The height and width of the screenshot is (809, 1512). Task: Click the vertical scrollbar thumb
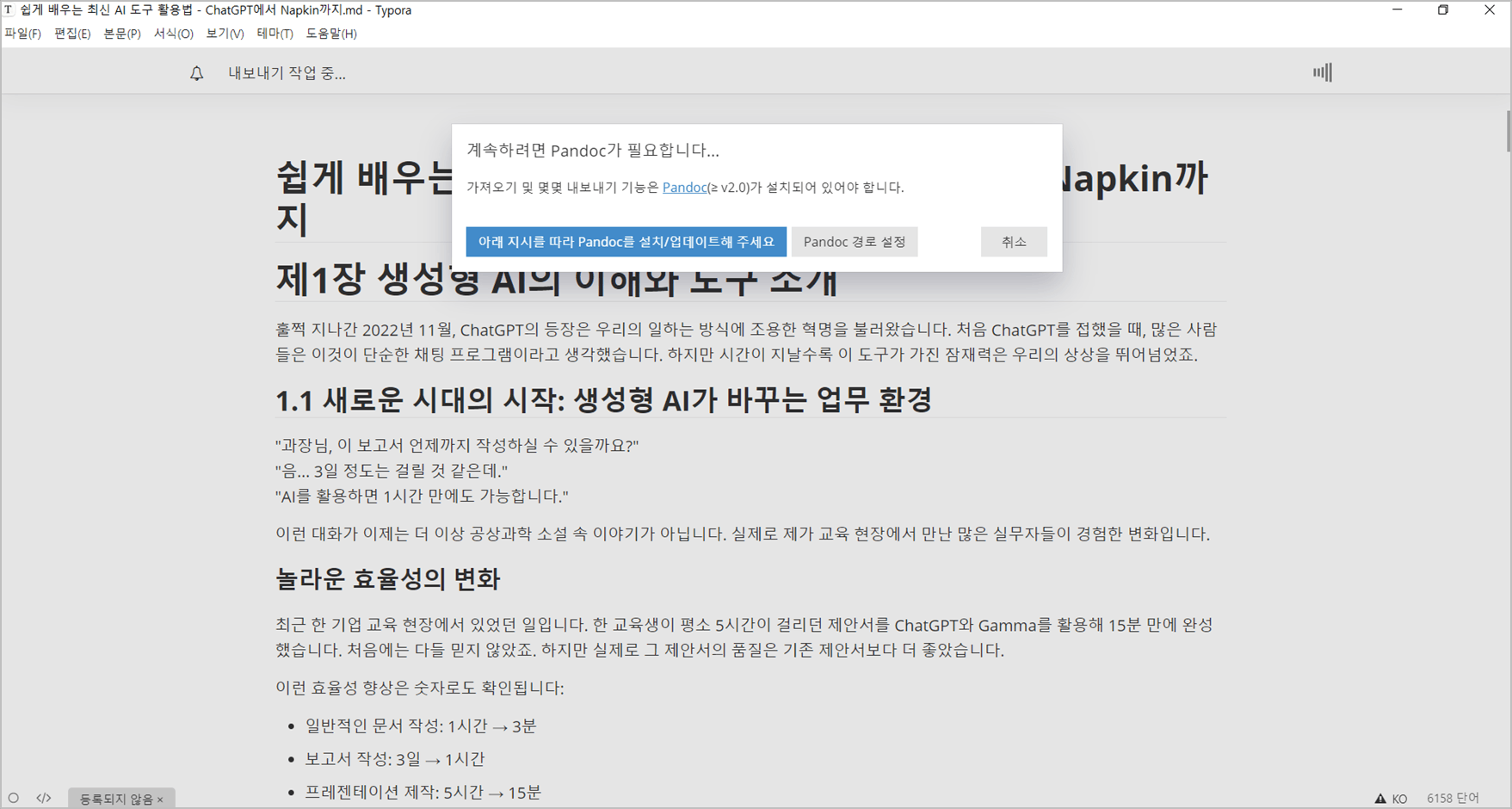1508,131
